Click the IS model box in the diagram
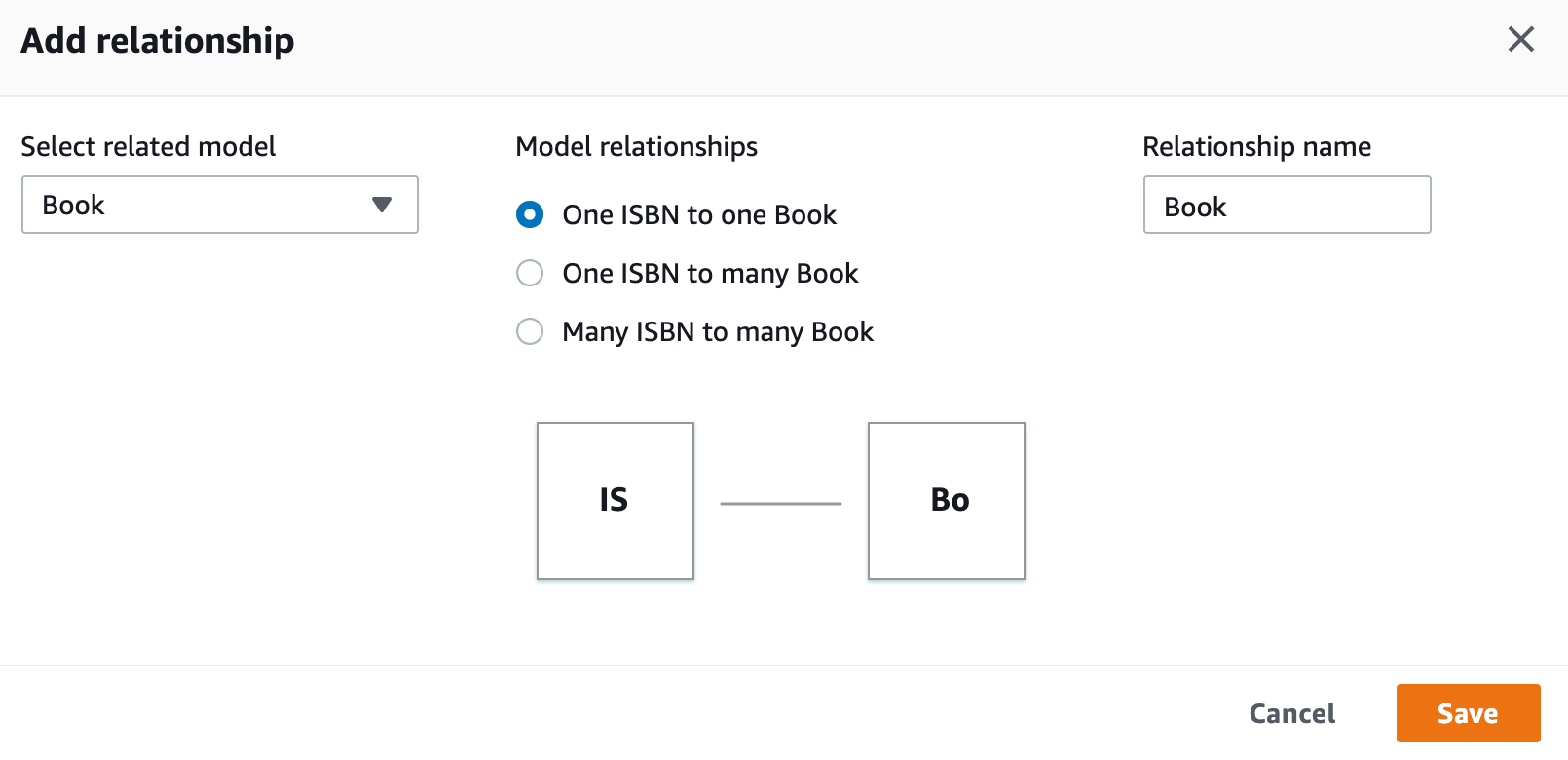Image resolution: width=1568 pixels, height=760 pixels. click(616, 501)
